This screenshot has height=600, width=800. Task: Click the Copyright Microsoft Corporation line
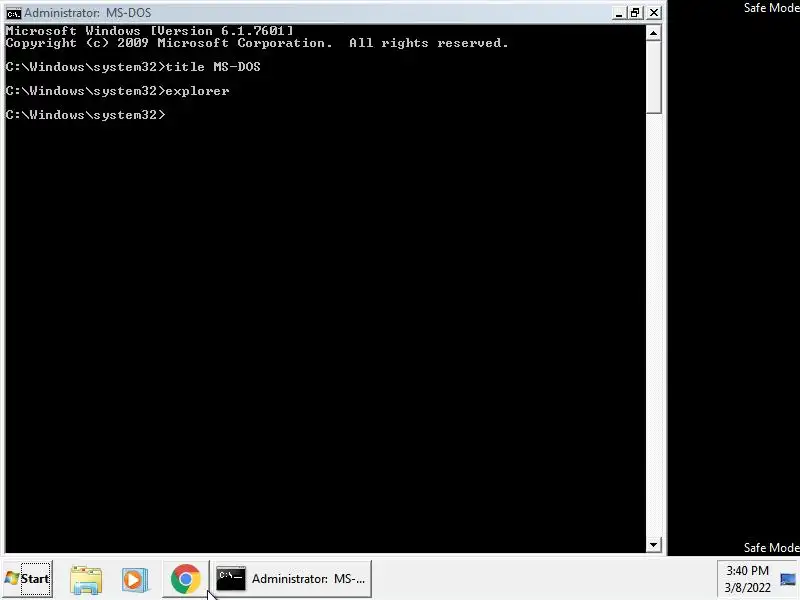[x=257, y=43]
